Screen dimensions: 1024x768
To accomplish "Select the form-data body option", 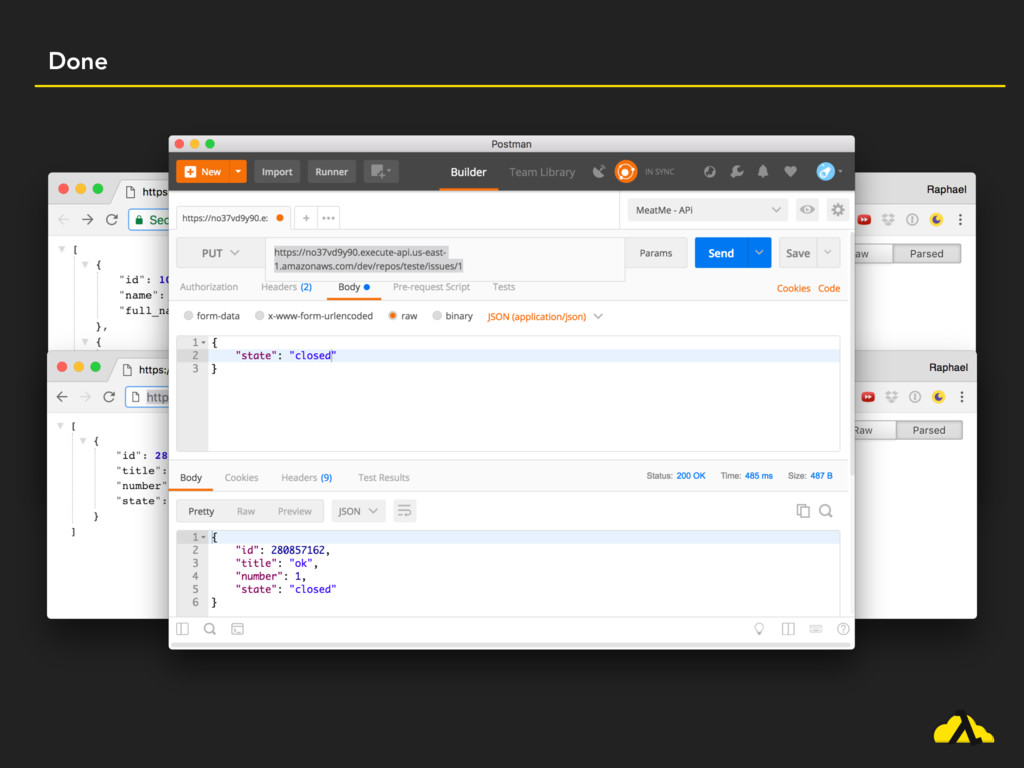I will point(188,316).
